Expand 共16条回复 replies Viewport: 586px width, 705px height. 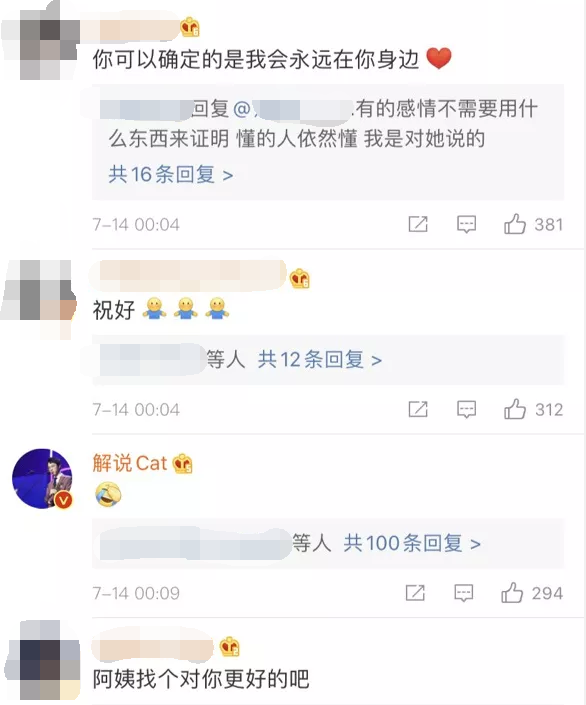pyautogui.click(x=171, y=174)
